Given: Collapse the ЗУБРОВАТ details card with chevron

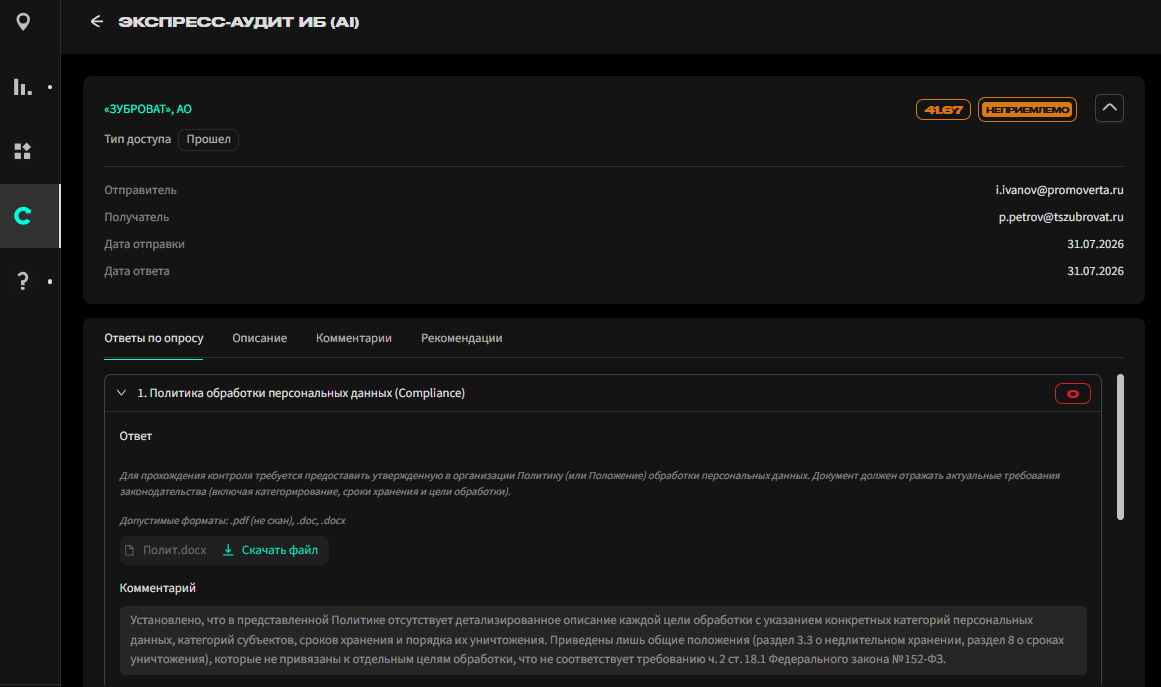Looking at the screenshot, I should point(1108,108).
